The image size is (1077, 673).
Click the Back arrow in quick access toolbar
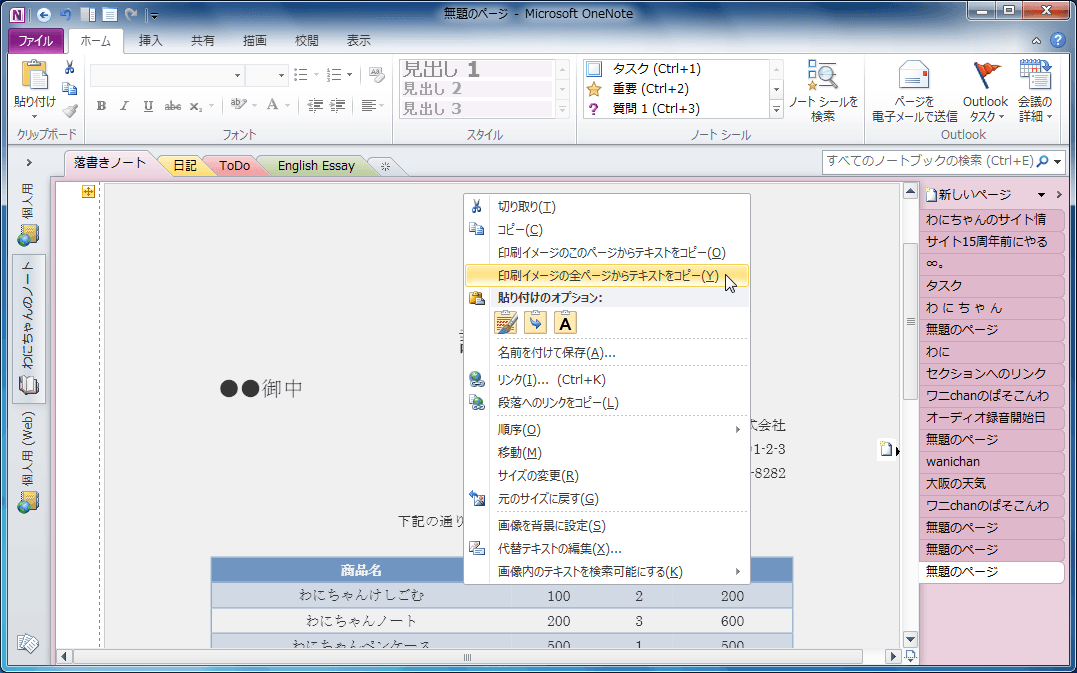tap(43, 14)
